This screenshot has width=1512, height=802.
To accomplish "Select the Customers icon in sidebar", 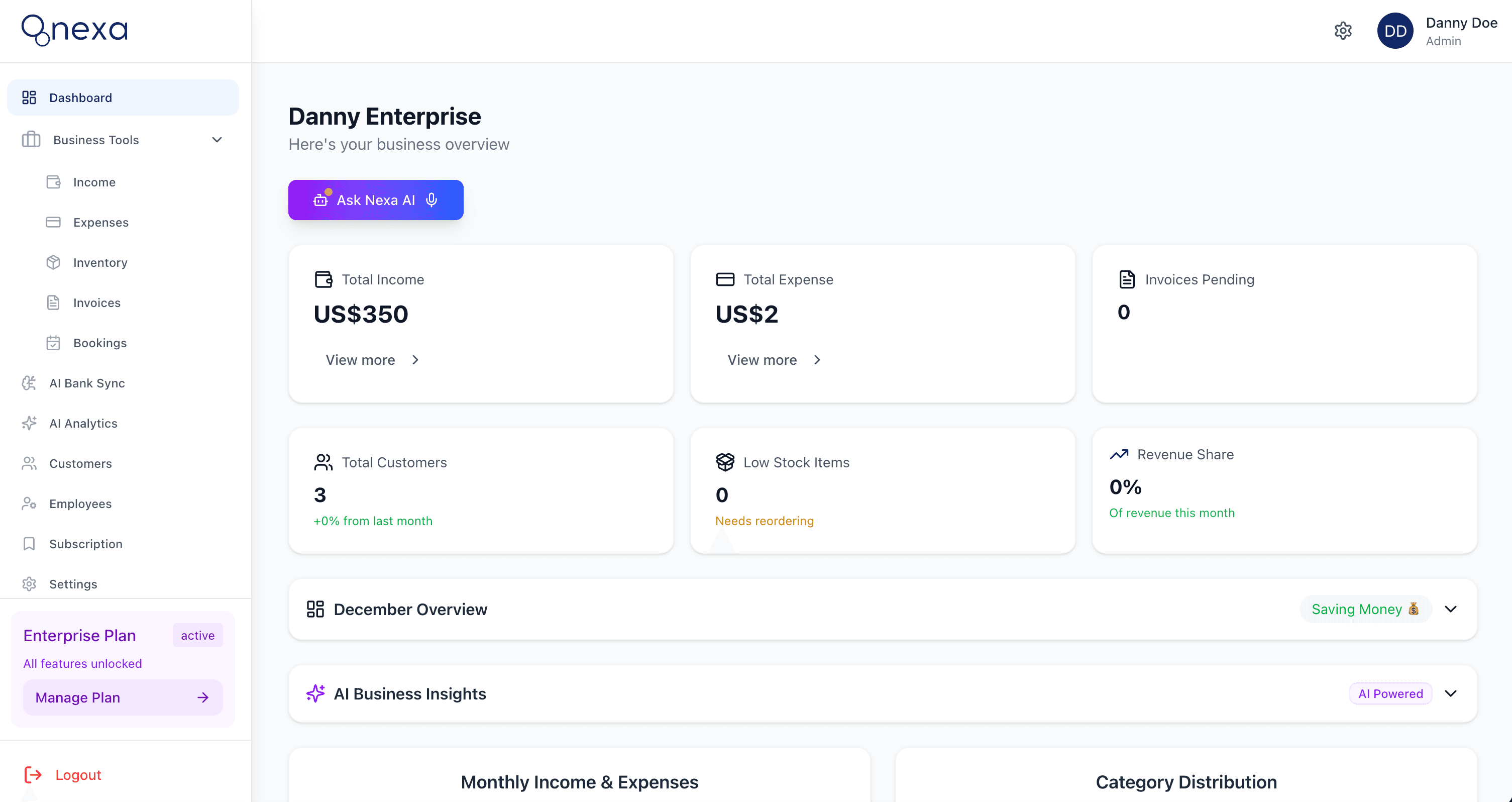I will point(29,463).
